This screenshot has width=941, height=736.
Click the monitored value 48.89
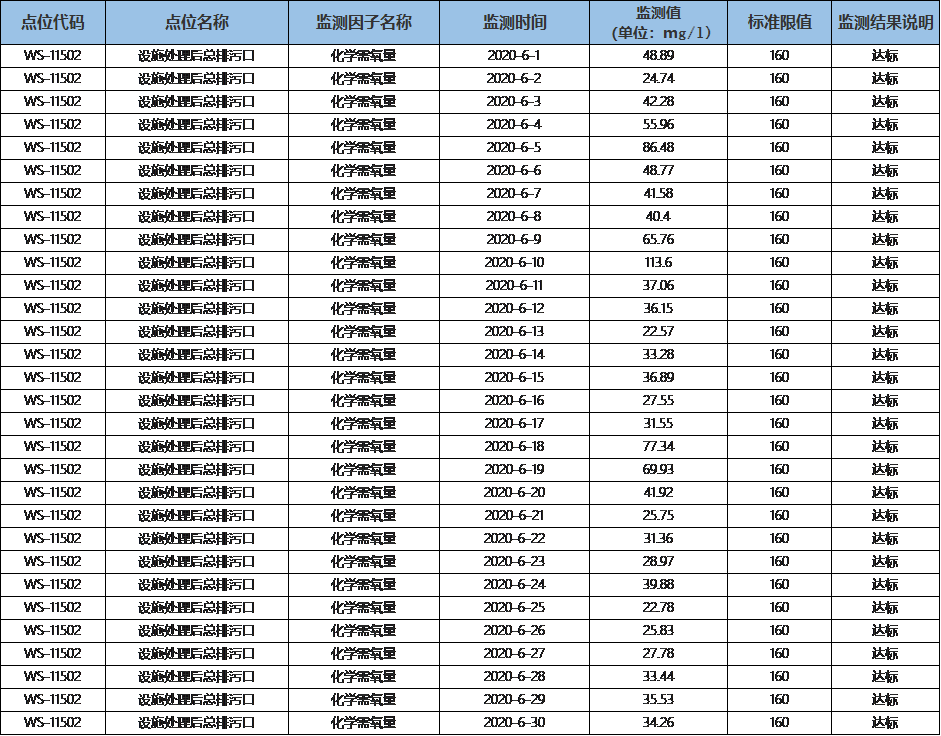(658, 56)
